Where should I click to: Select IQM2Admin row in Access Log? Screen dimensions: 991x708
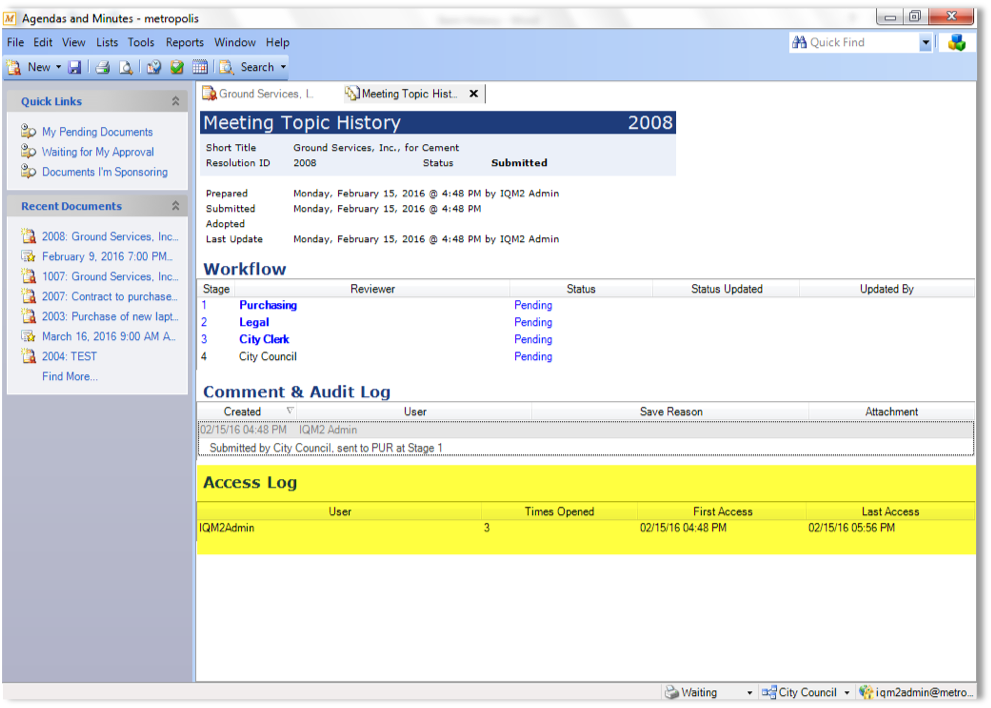click(585, 528)
